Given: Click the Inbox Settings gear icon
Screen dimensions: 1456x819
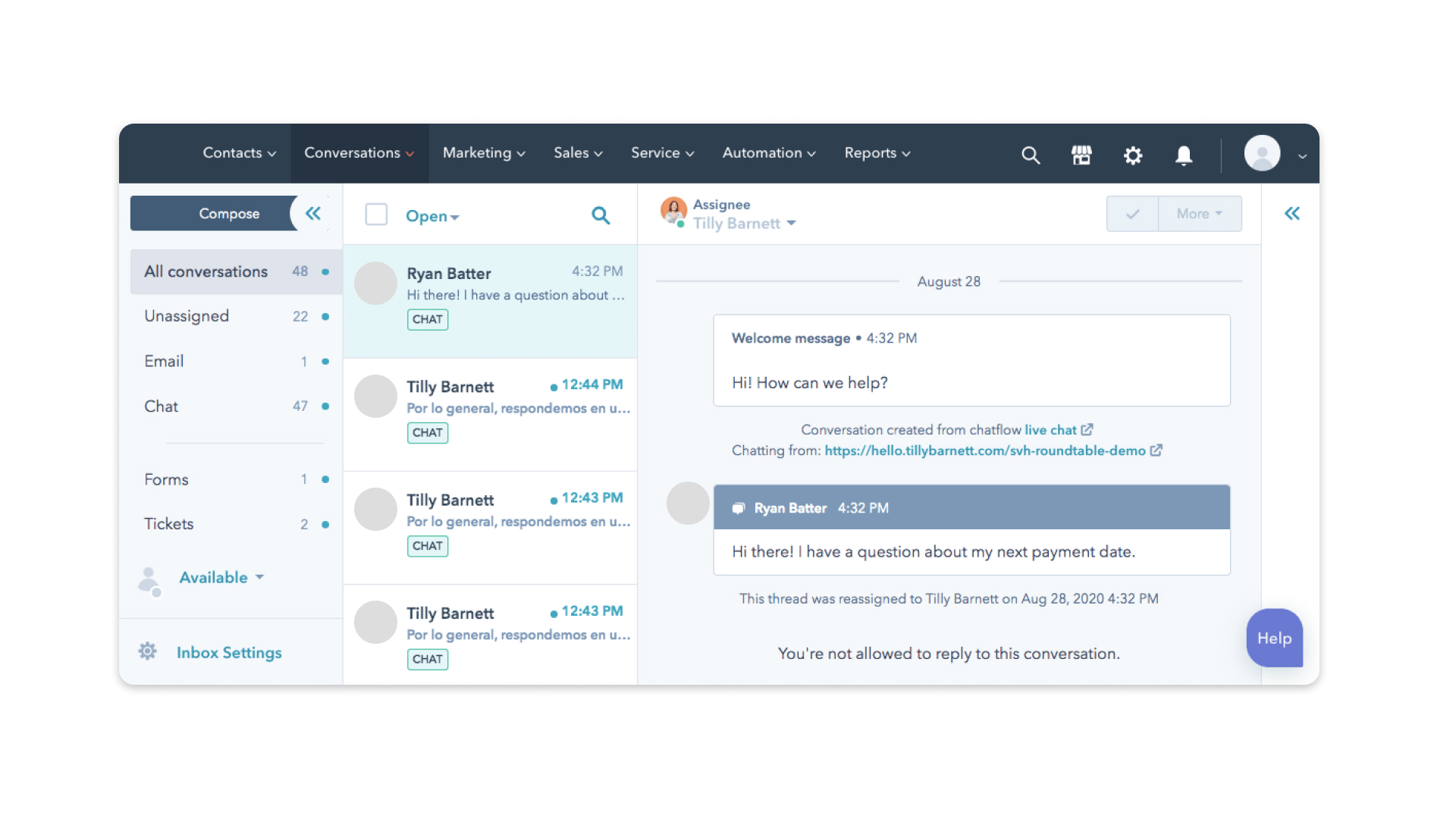Looking at the screenshot, I should point(148,651).
